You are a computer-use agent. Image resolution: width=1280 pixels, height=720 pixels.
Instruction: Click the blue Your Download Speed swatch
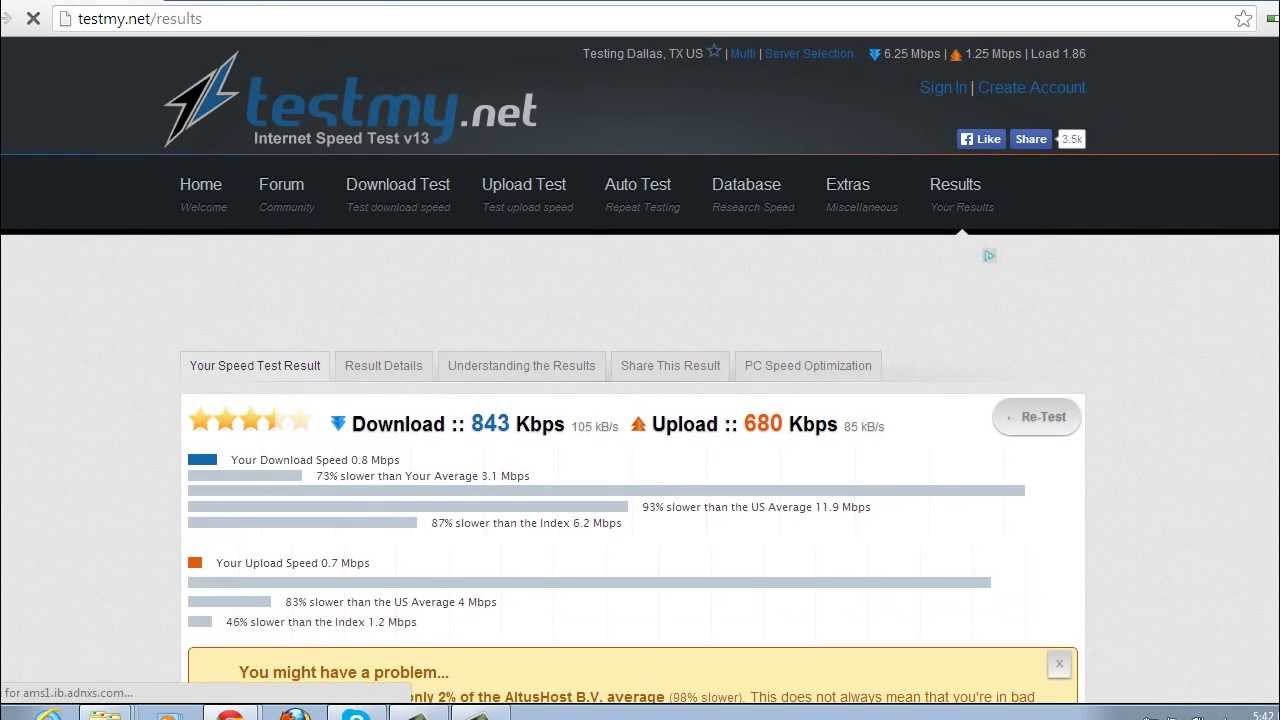coord(202,460)
